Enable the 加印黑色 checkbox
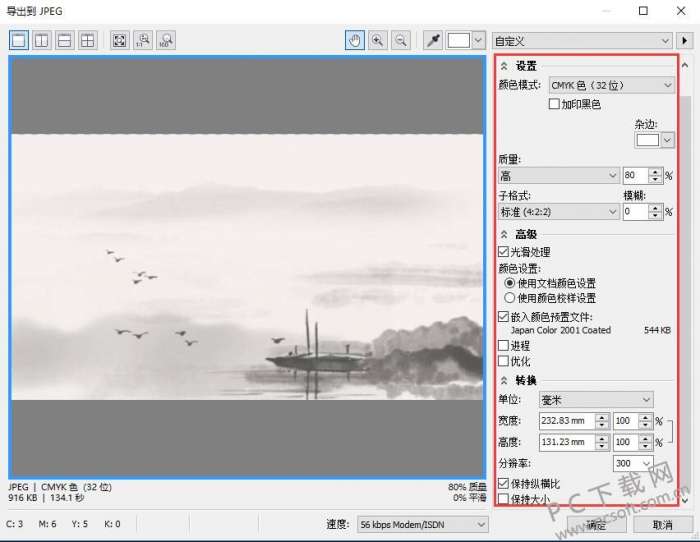The width and height of the screenshot is (700, 542). click(x=554, y=104)
